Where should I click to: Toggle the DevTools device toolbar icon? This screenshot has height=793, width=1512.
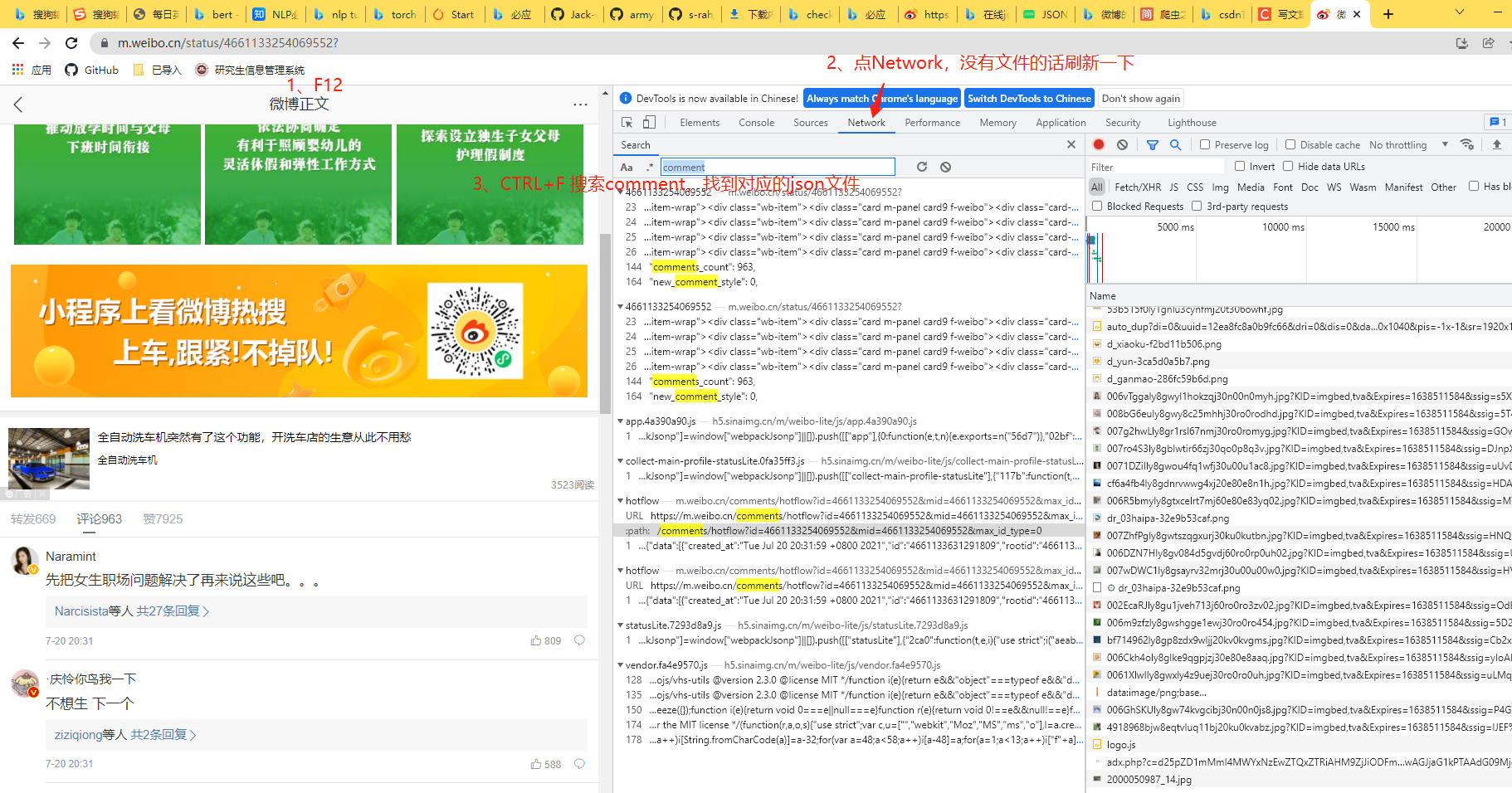click(x=649, y=123)
